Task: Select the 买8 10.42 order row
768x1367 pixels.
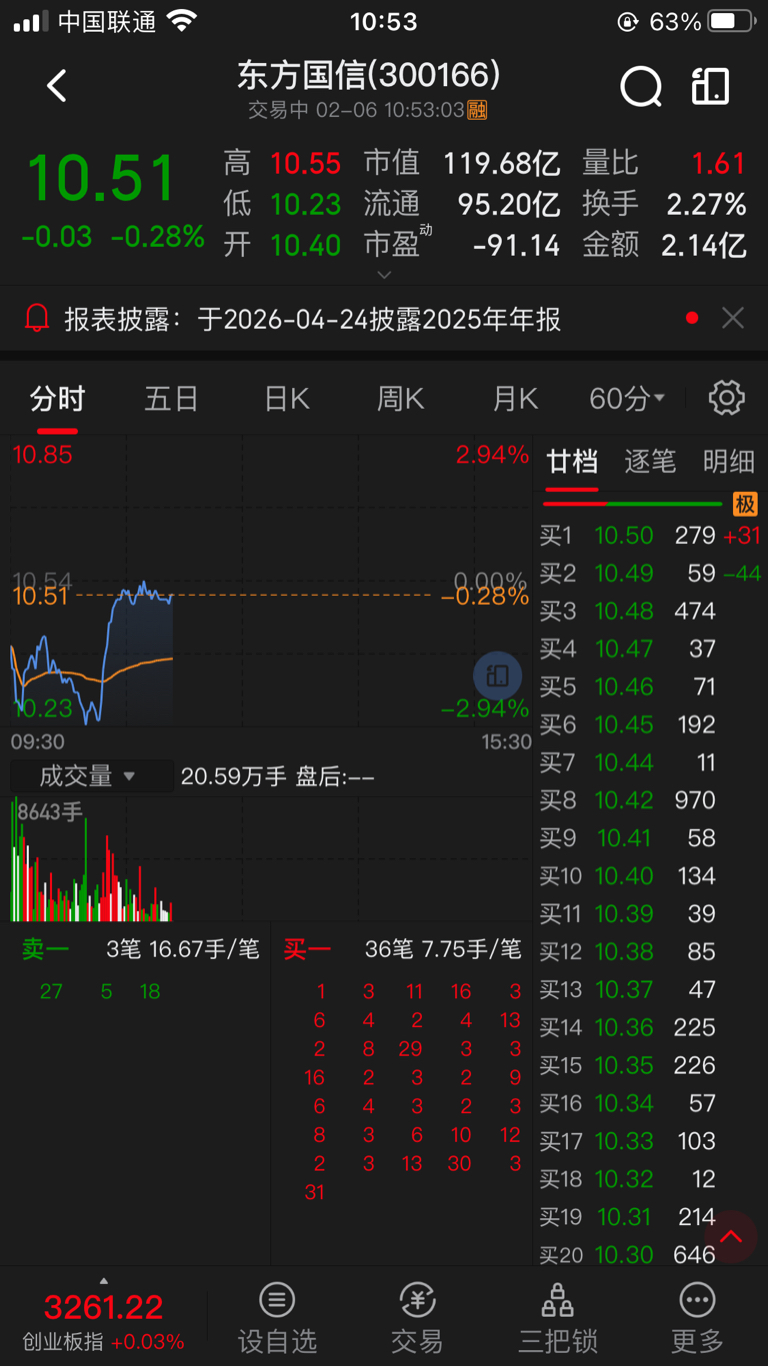Action: [x=650, y=800]
